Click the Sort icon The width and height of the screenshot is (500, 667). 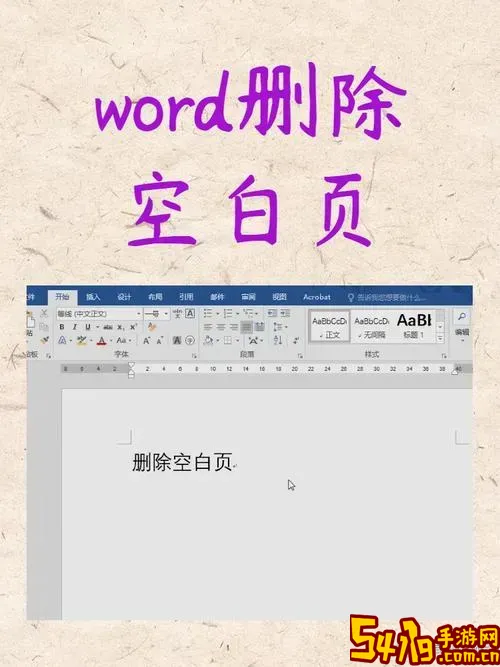(x=277, y=340)
